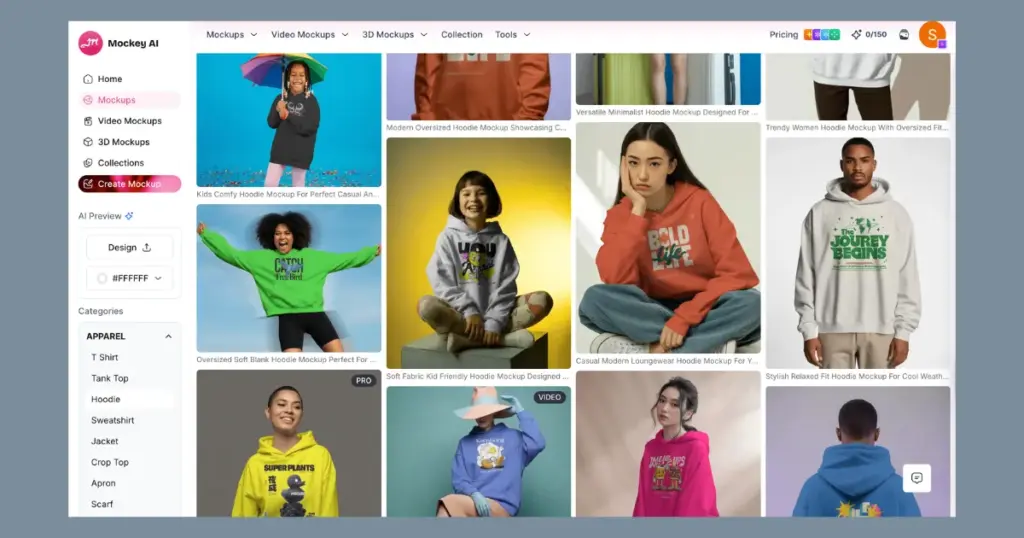The height and width of the screenshot is (538, 1024).
Task: Click the icon left of the profile avatar
Action: tap(904, 35)
